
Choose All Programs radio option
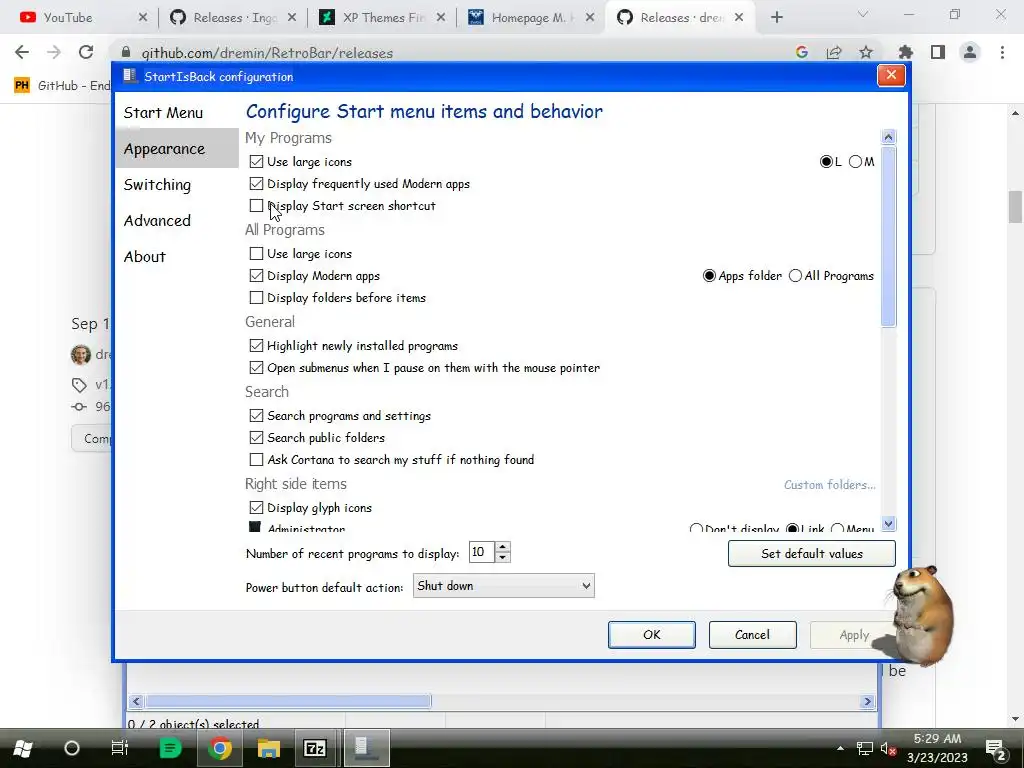click(795, 276)
